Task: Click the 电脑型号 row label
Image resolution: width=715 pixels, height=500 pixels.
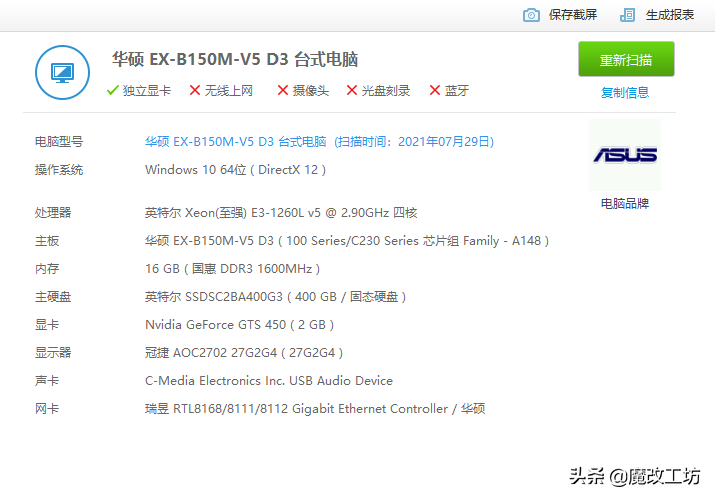Action: [x=59, y=142]
